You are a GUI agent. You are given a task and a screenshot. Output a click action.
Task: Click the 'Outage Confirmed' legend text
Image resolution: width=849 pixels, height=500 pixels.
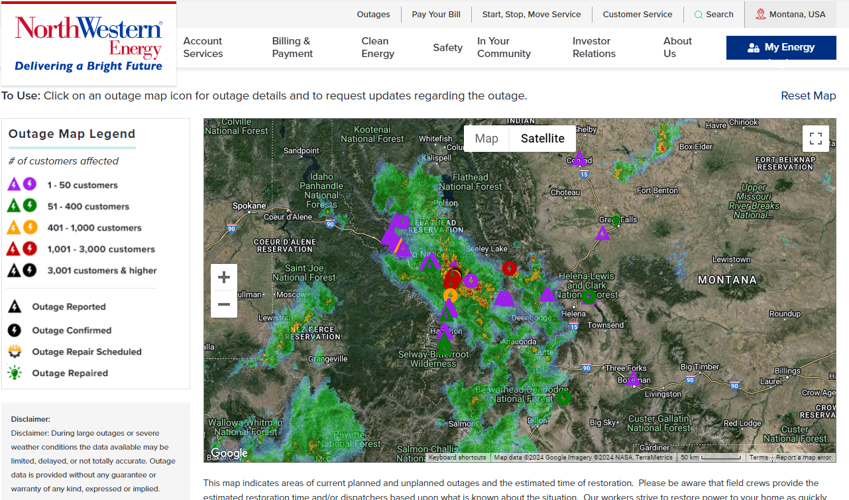(x=71, y=330)
